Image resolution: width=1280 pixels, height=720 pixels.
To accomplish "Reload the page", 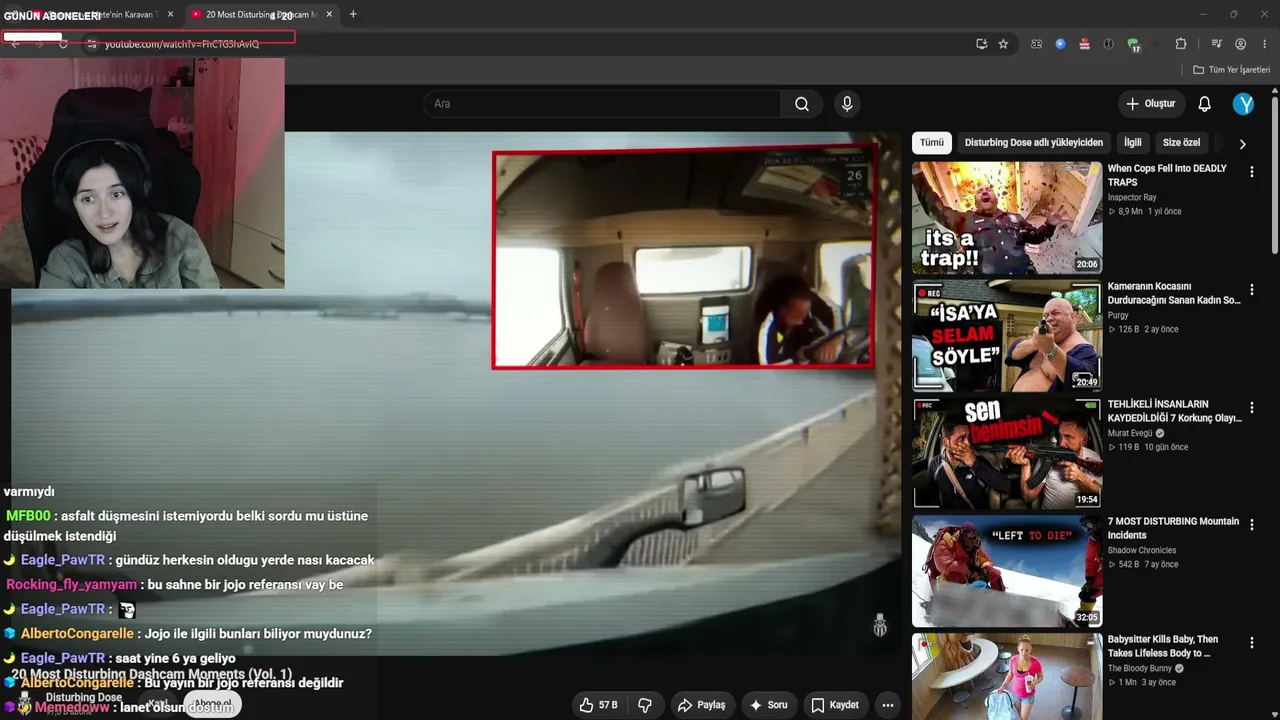I will coord(63,44).
